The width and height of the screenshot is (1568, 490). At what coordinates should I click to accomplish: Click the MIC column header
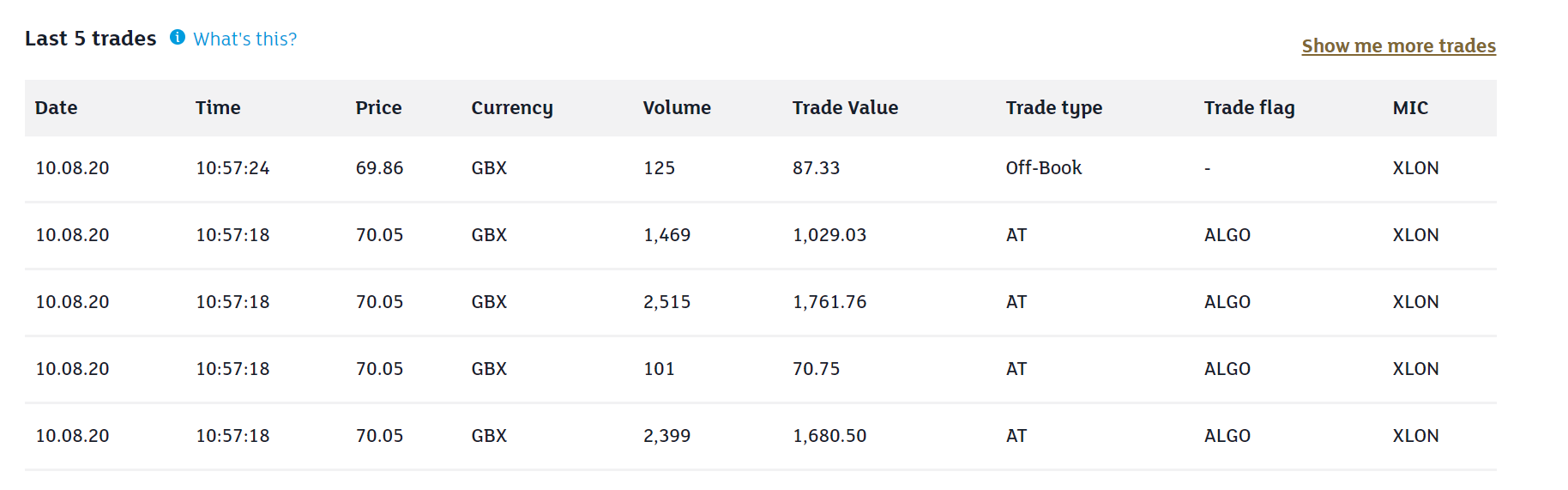coord(1410,108)
